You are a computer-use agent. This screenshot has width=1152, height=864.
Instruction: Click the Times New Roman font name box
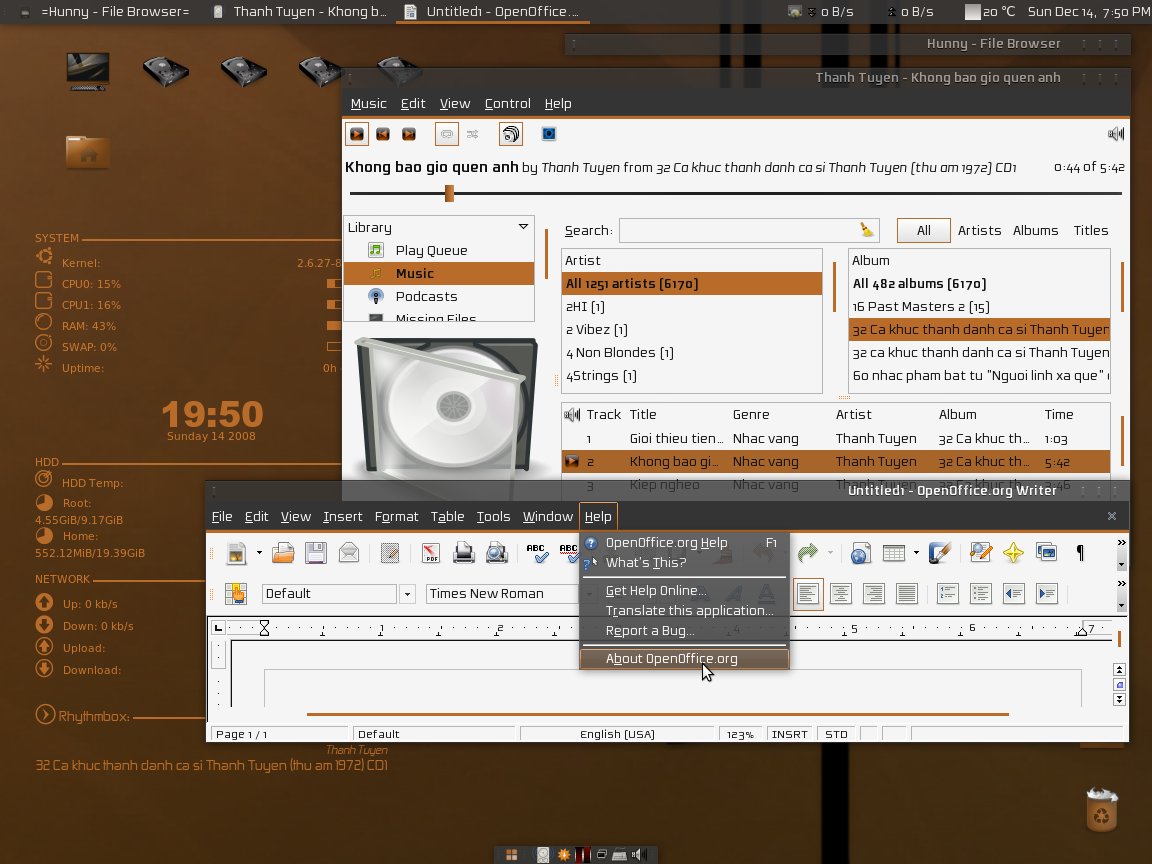(502, 594)
